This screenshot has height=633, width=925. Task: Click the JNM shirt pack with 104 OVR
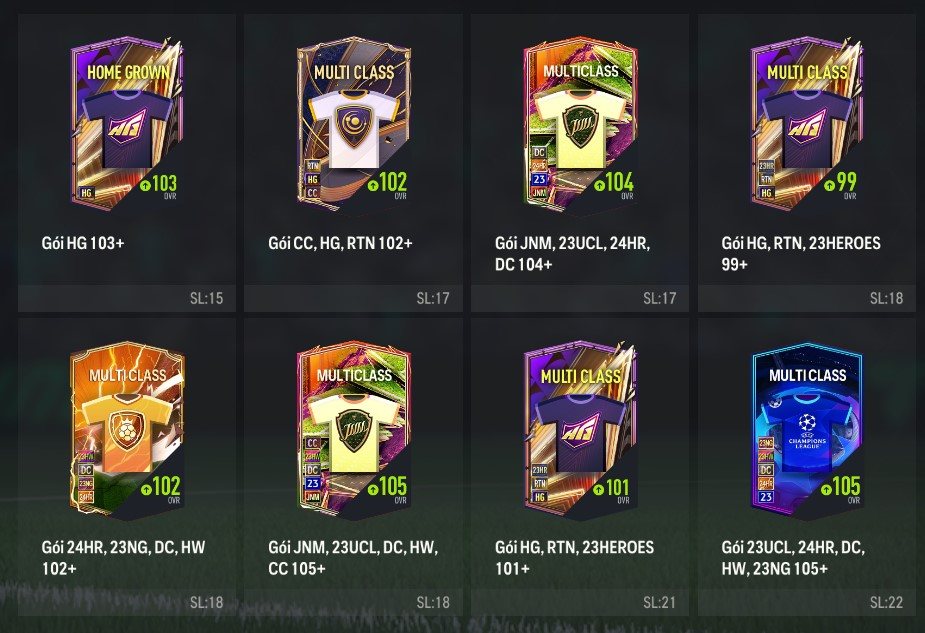pyautogui.click(x=580, y=123)
